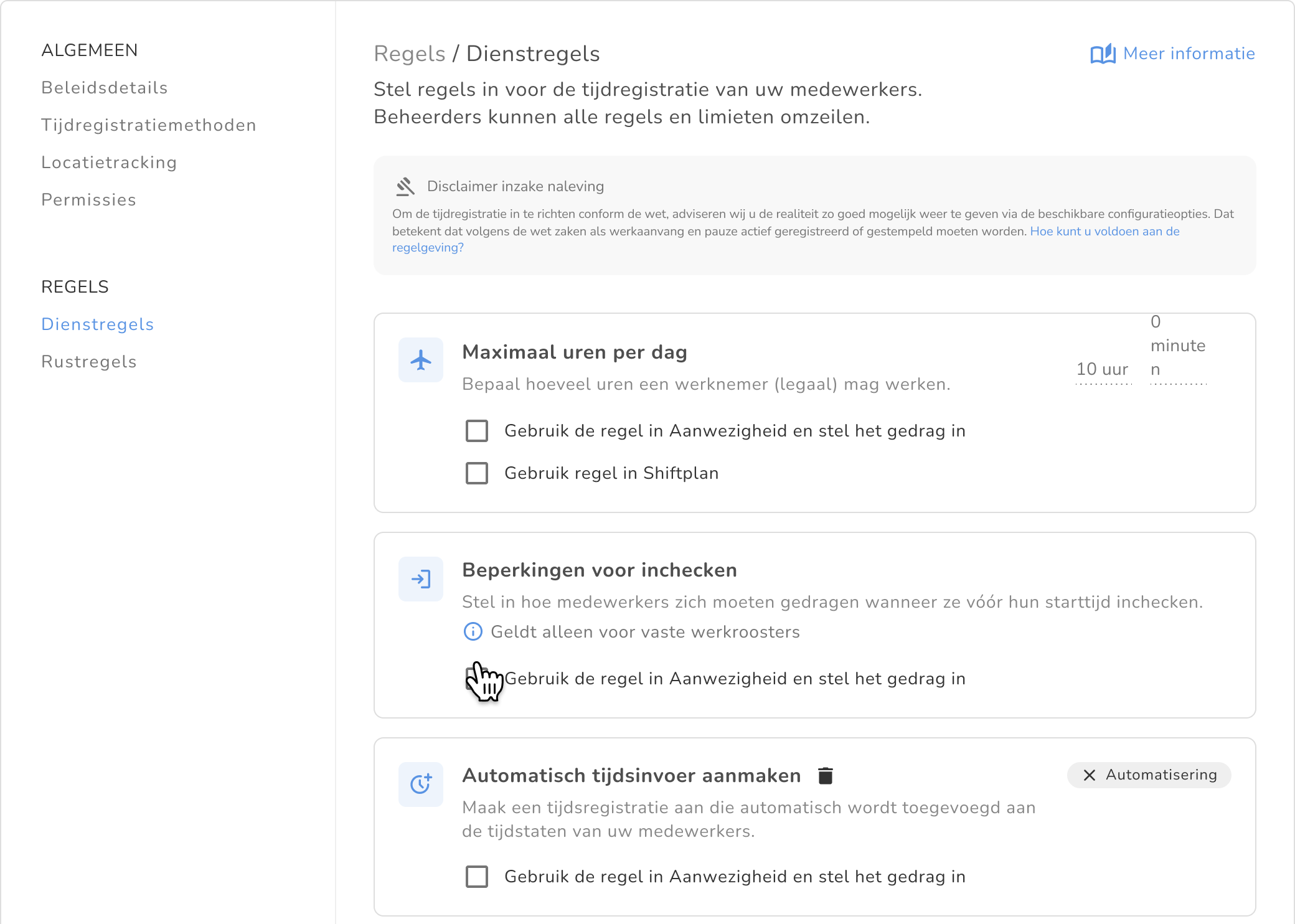Check Gebruik regel in Shiftplan
The width and height of the screenshot is (1295, 924).
pos(477,473)
